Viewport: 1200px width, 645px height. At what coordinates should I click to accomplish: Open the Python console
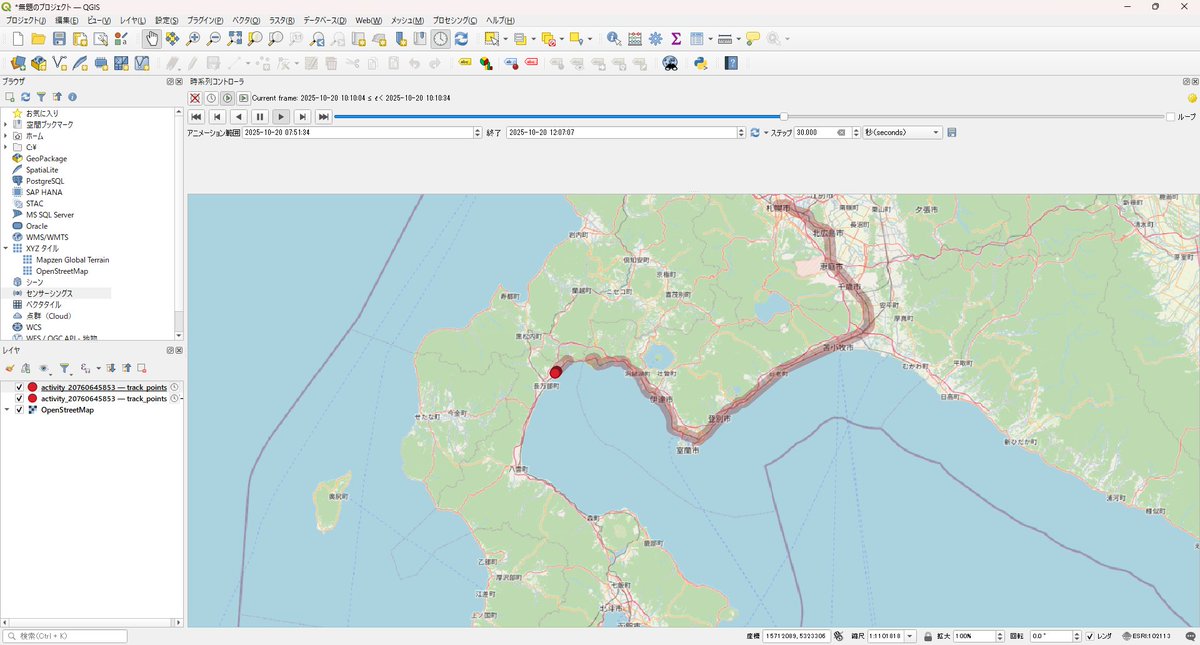click(701, 63)
